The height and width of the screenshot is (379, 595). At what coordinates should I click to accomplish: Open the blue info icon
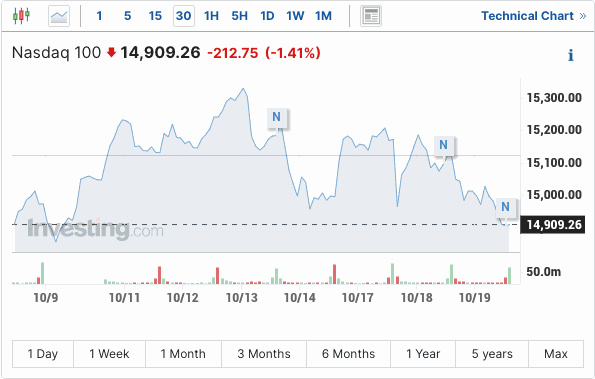(571, 55)
